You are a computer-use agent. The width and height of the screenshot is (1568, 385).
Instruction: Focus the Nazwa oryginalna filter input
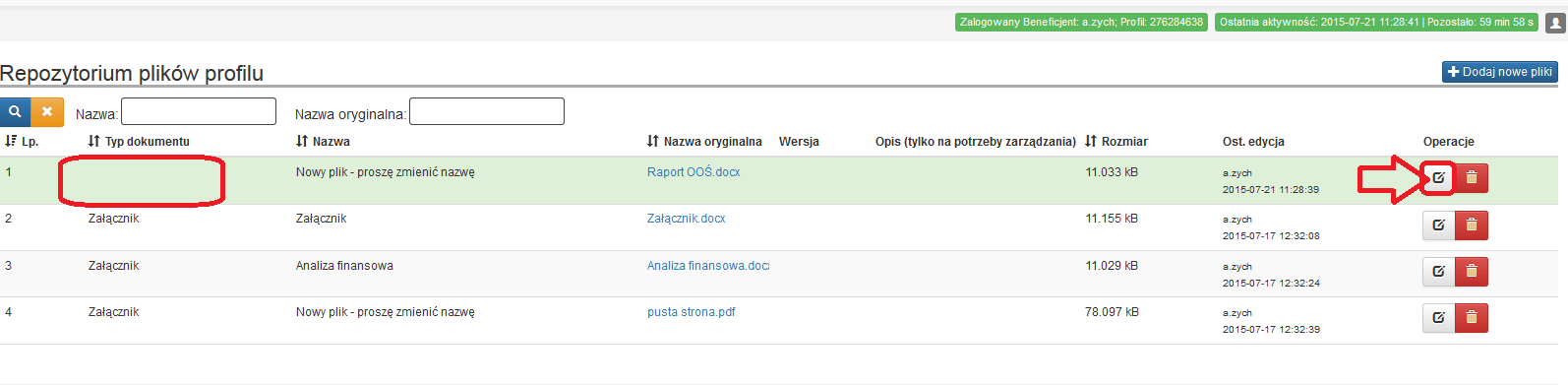(x=487, y=111)
